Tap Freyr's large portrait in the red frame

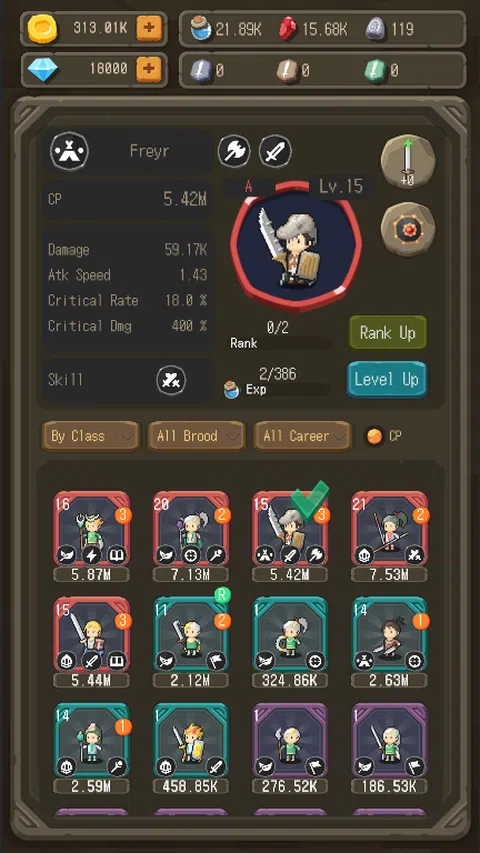click(x=296, y=245)
